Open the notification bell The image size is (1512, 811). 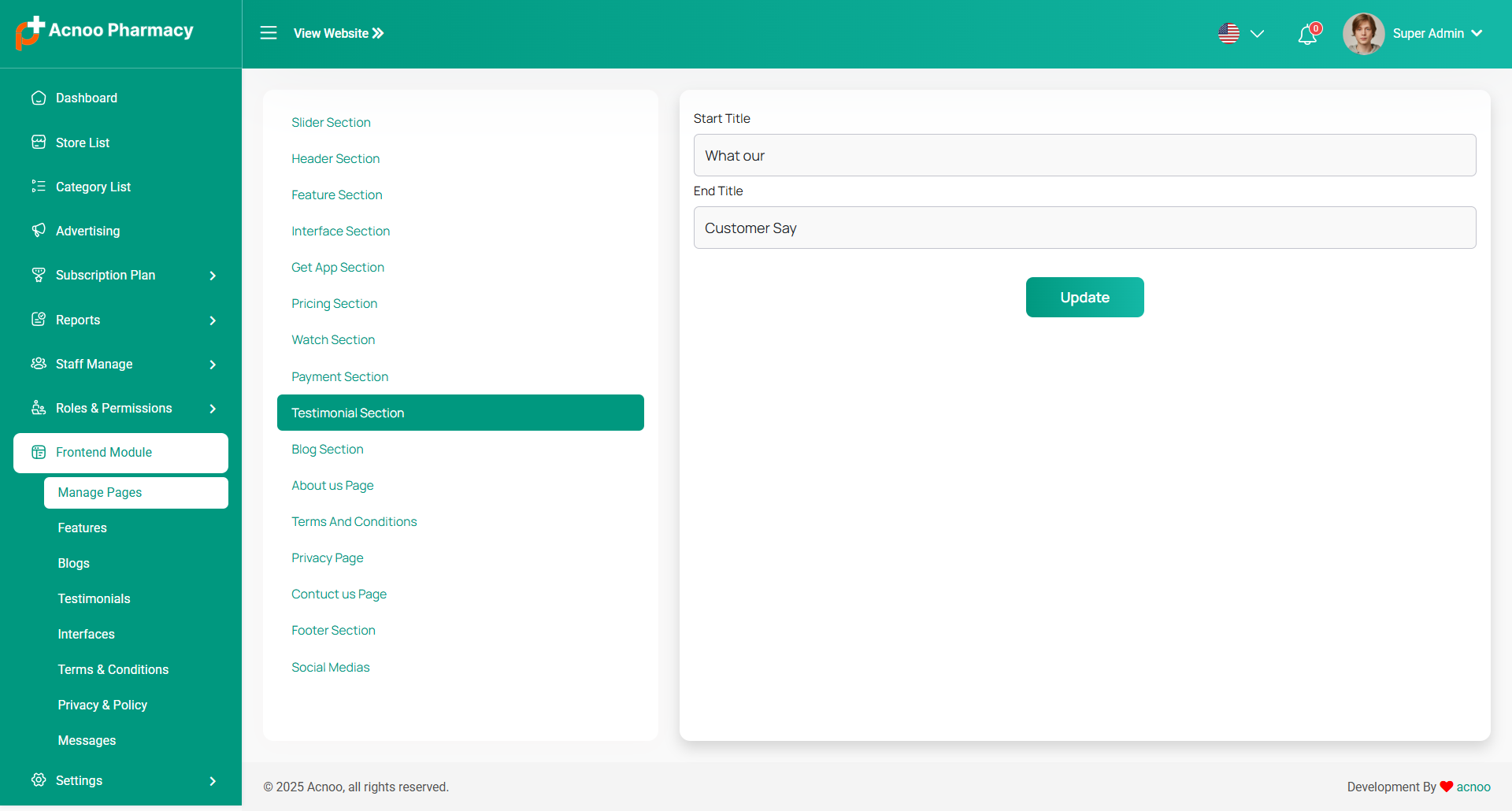tap(1307, 35)
